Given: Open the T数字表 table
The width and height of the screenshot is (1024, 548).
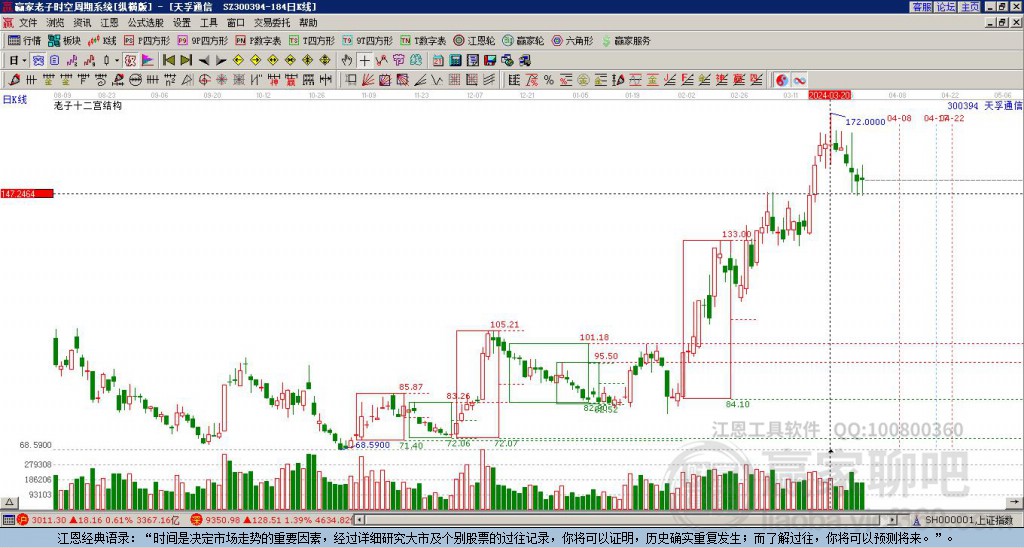Looking at the screenshot, I should click(x=423, y=40).
